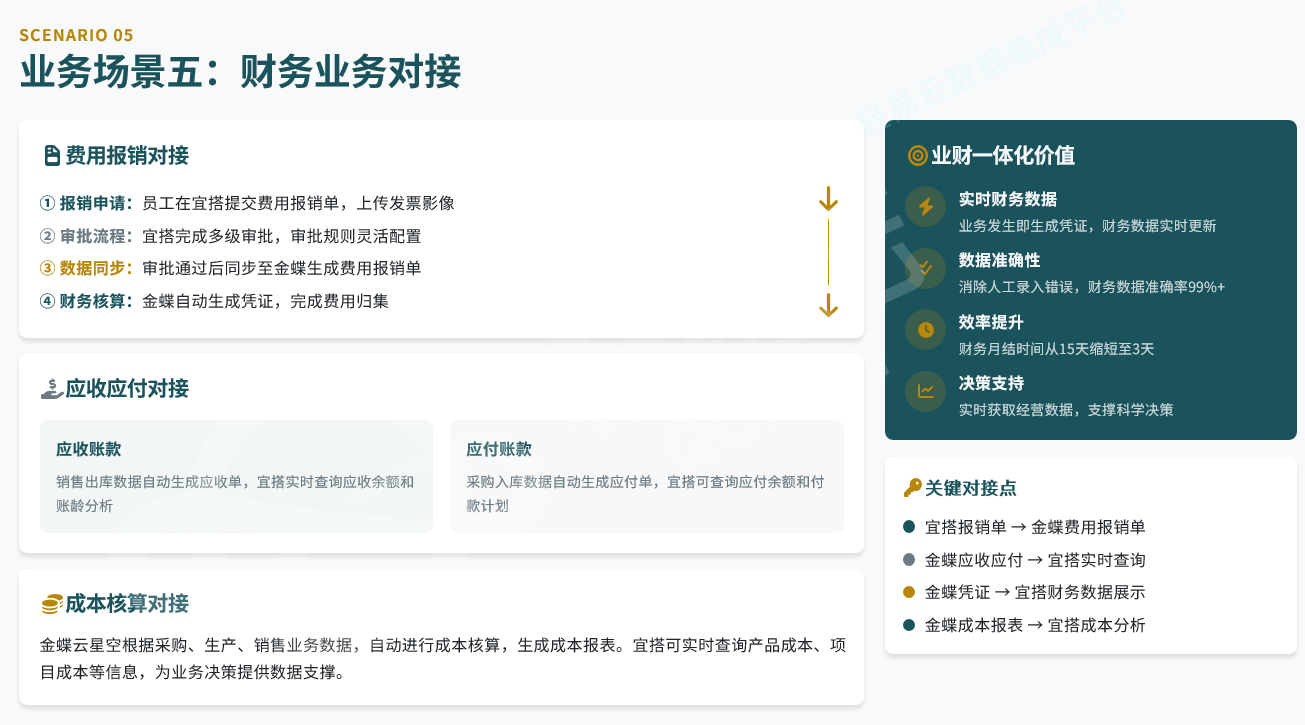The height and width of the screenshot is (725, 1305).
Task: Click the bottom down-arrow in expense flow
Action: click(828, 305)
